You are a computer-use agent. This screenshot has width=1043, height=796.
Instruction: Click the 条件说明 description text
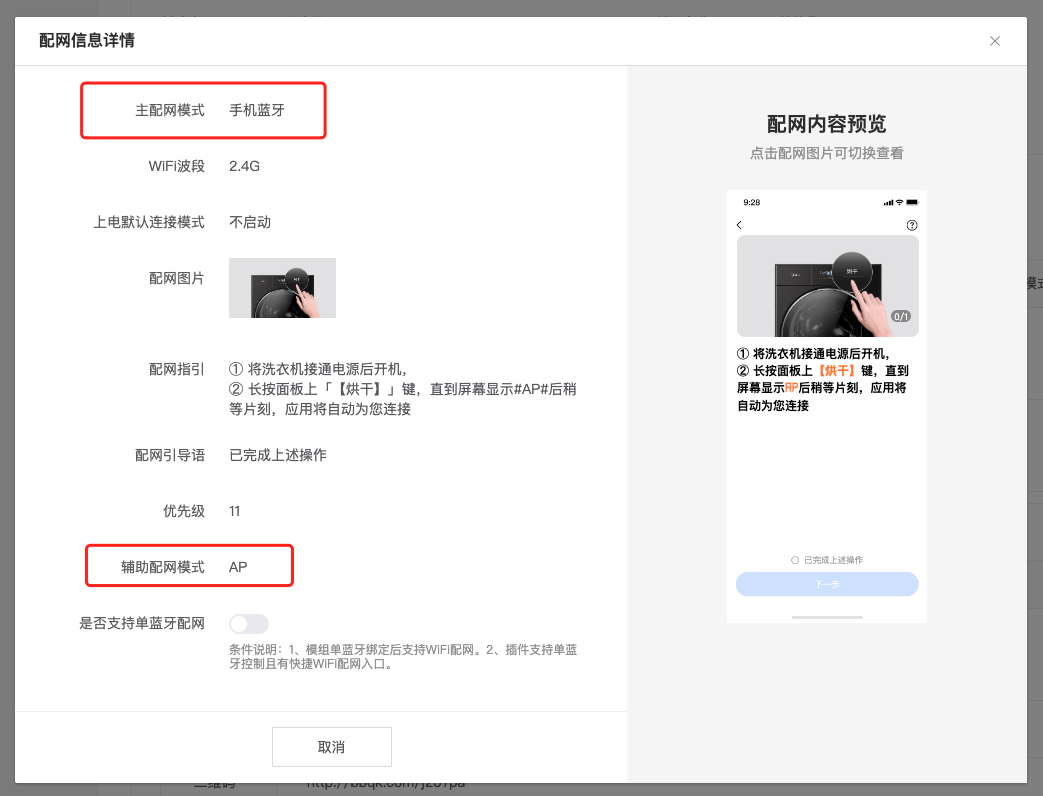(403, 656)
